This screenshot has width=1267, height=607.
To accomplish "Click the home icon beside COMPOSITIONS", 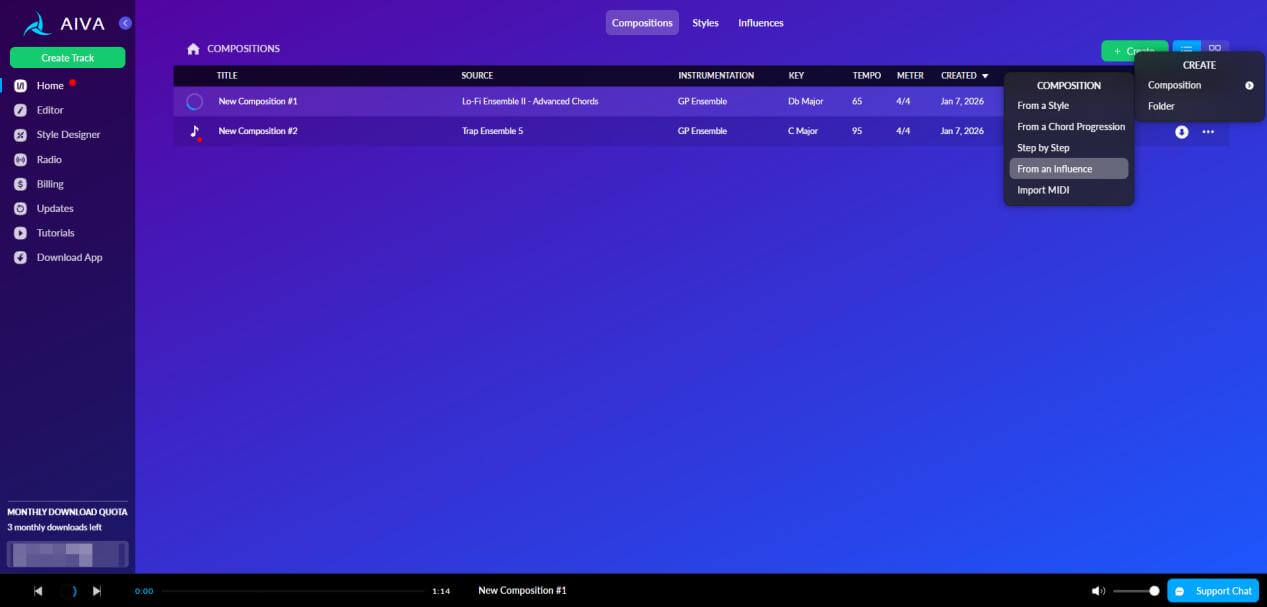I will 193,49.
